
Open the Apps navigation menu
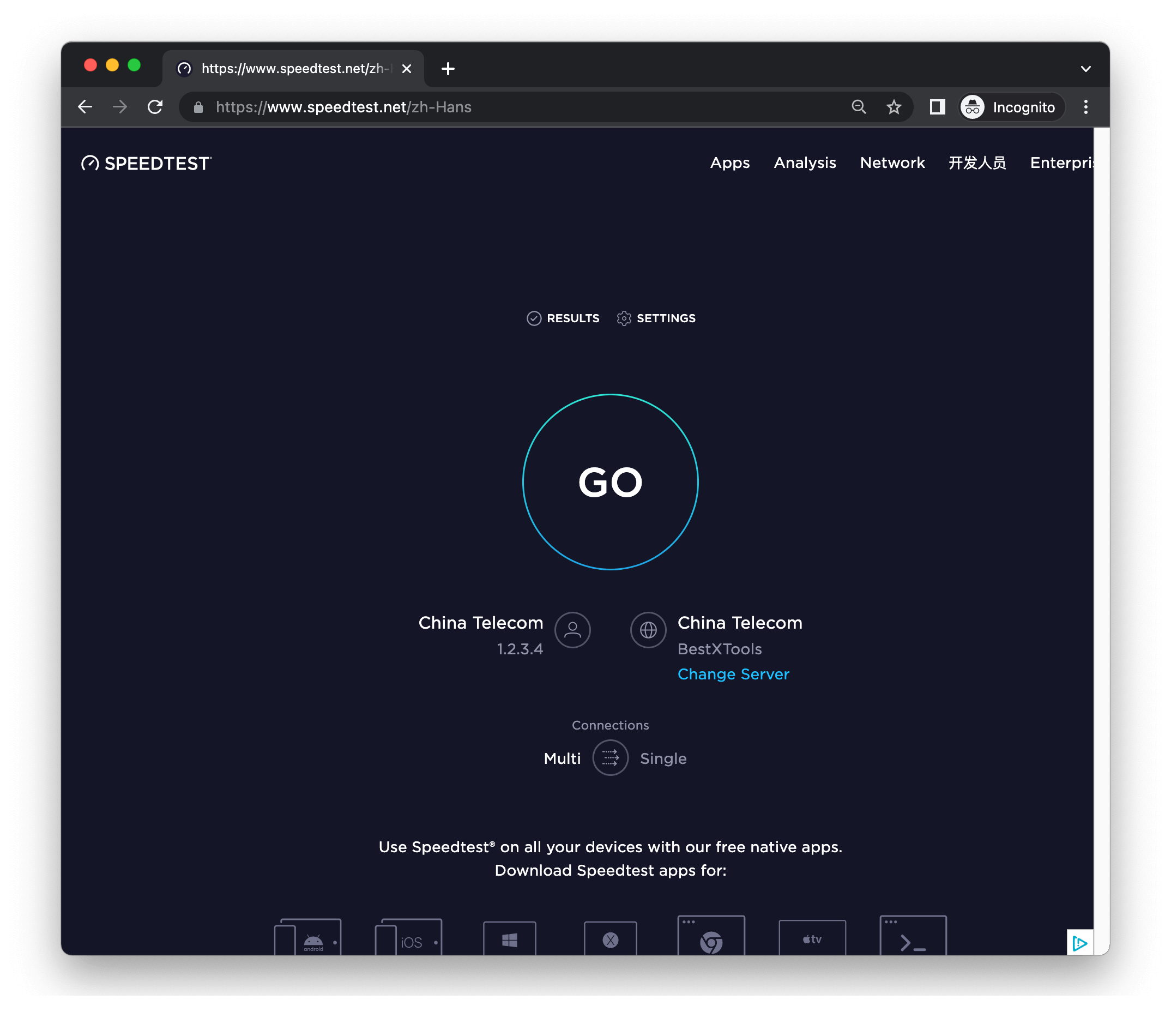coord(729,162)
